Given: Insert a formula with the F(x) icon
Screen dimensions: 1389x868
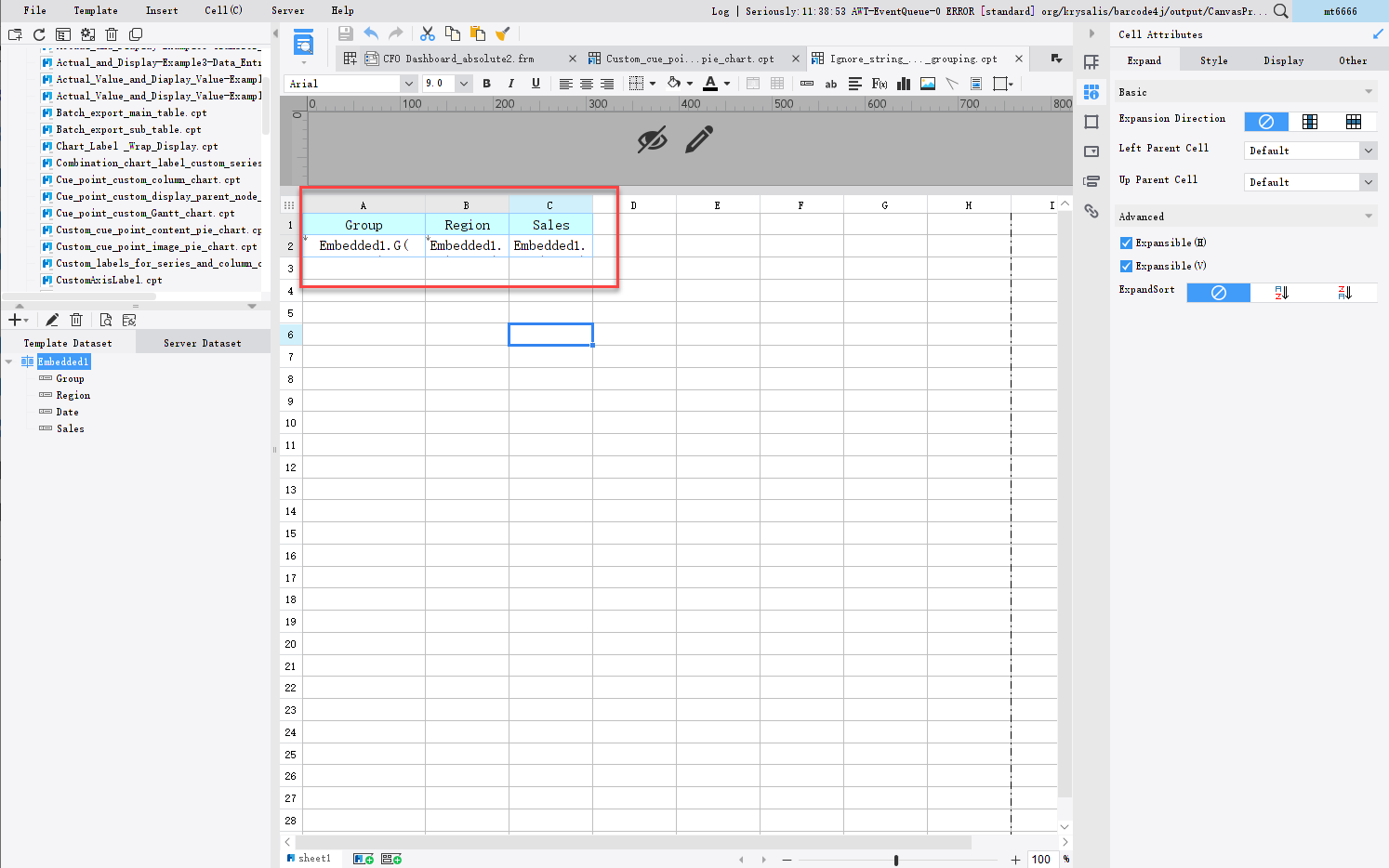Looking at the screenshot, I should [880, 84].
